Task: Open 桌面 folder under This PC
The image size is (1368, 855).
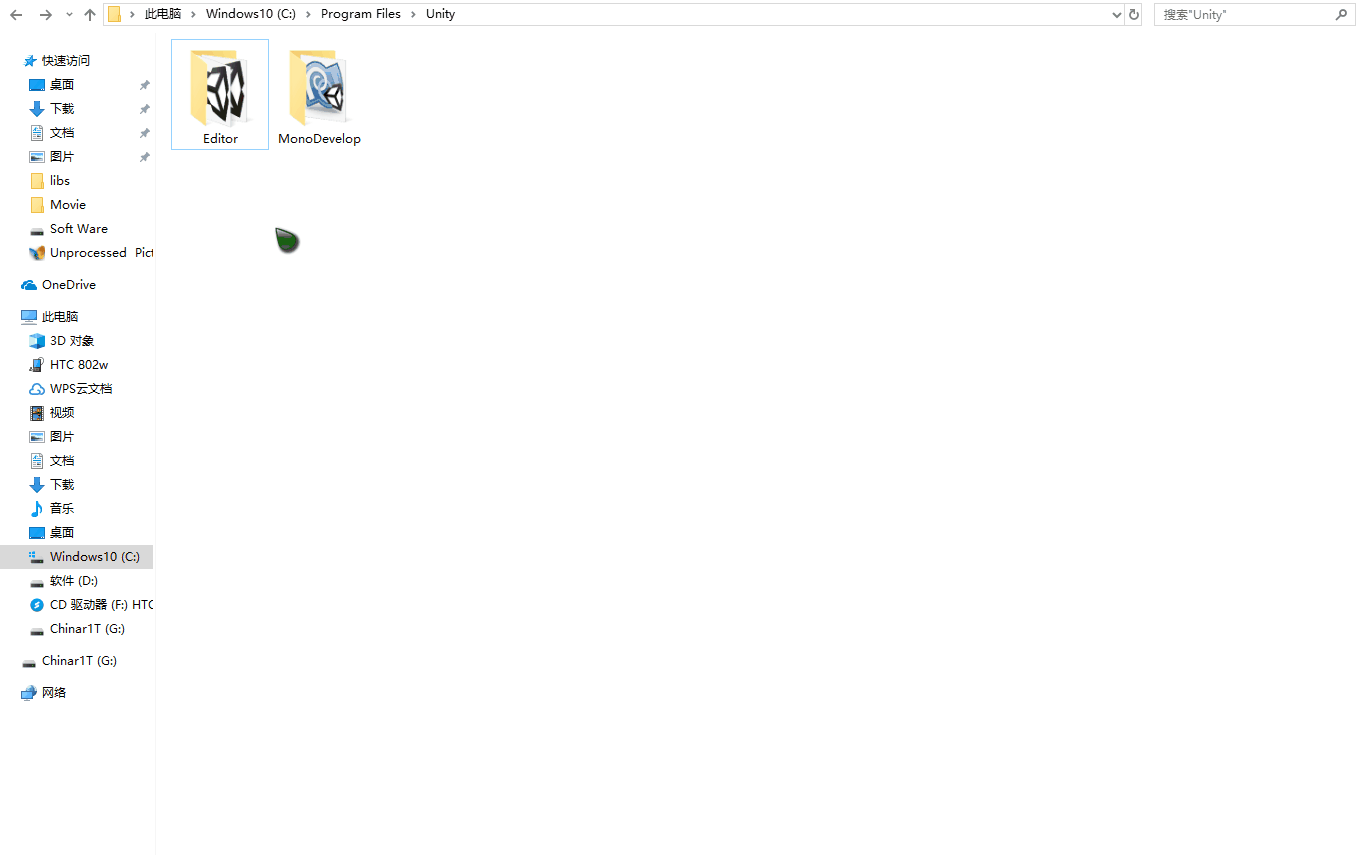Action: 62,533
